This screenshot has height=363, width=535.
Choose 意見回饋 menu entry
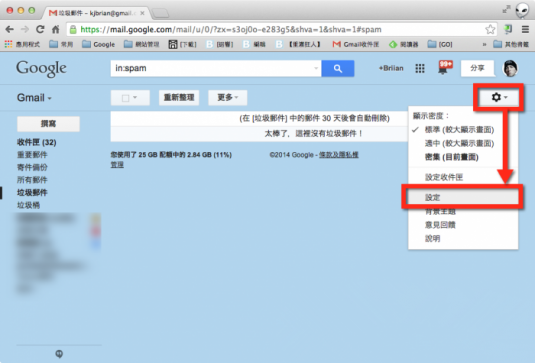click(440, 225)
